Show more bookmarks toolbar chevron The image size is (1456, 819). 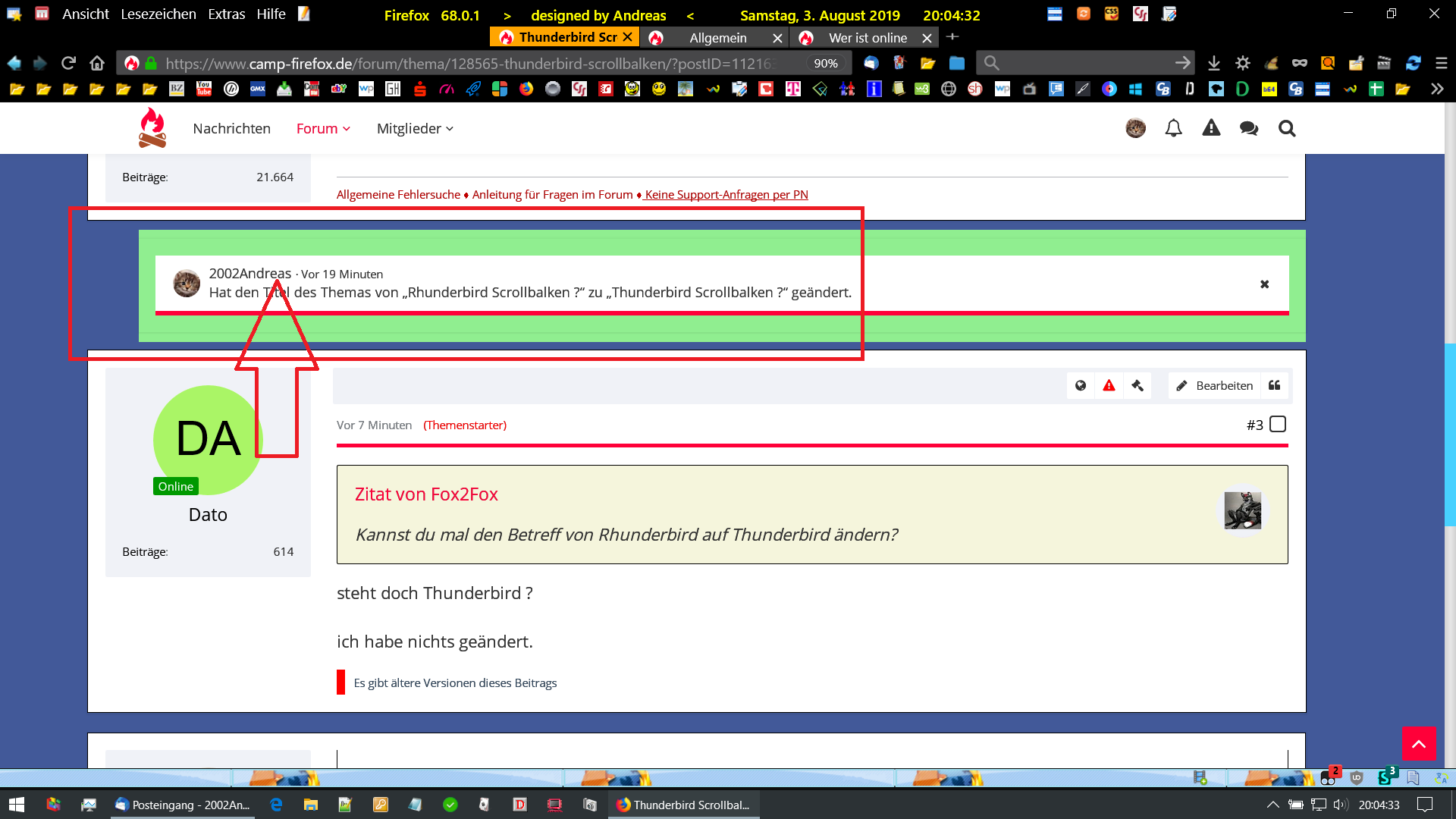pos(1437,89)
